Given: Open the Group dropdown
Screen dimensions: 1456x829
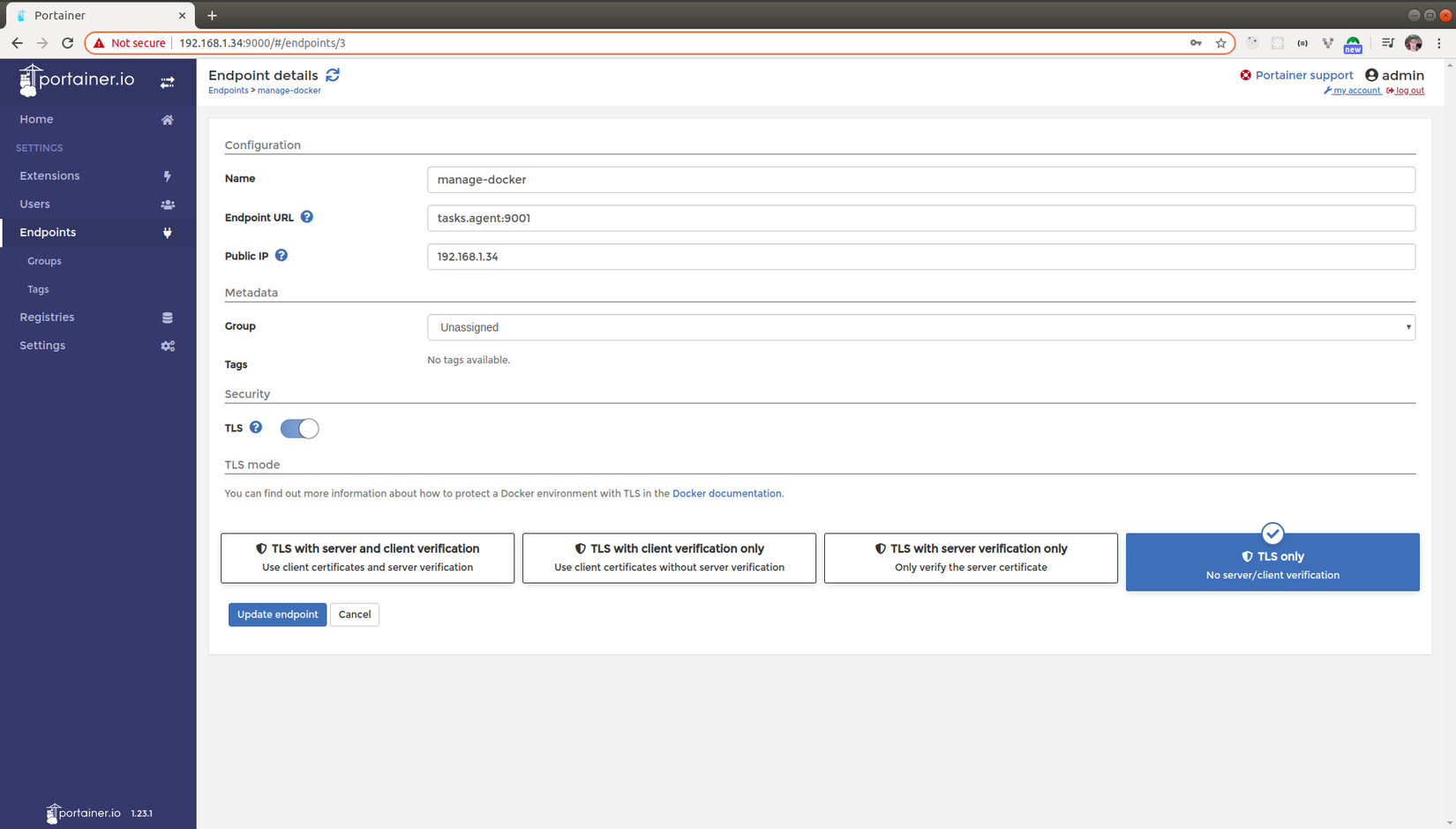Looking at the screenshot, I should (921, 327).
